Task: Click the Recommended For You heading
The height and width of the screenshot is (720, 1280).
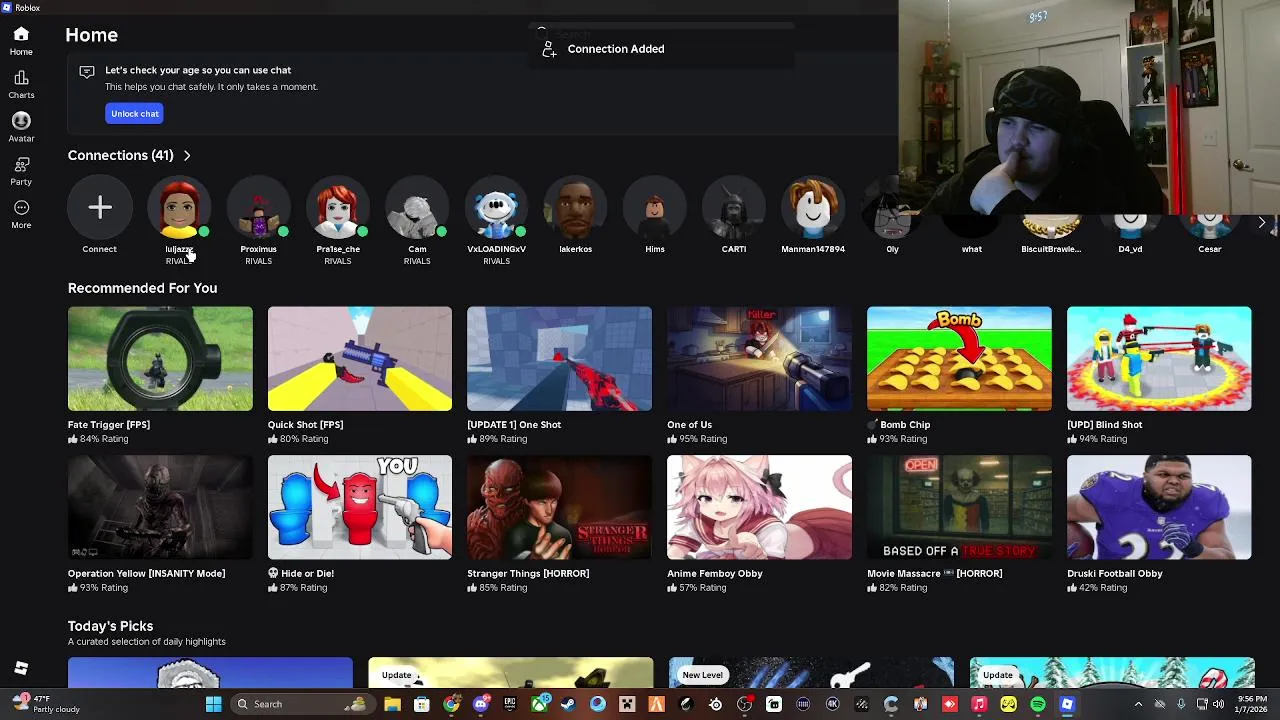Action: pyautogui.click(x=142, y=288)
